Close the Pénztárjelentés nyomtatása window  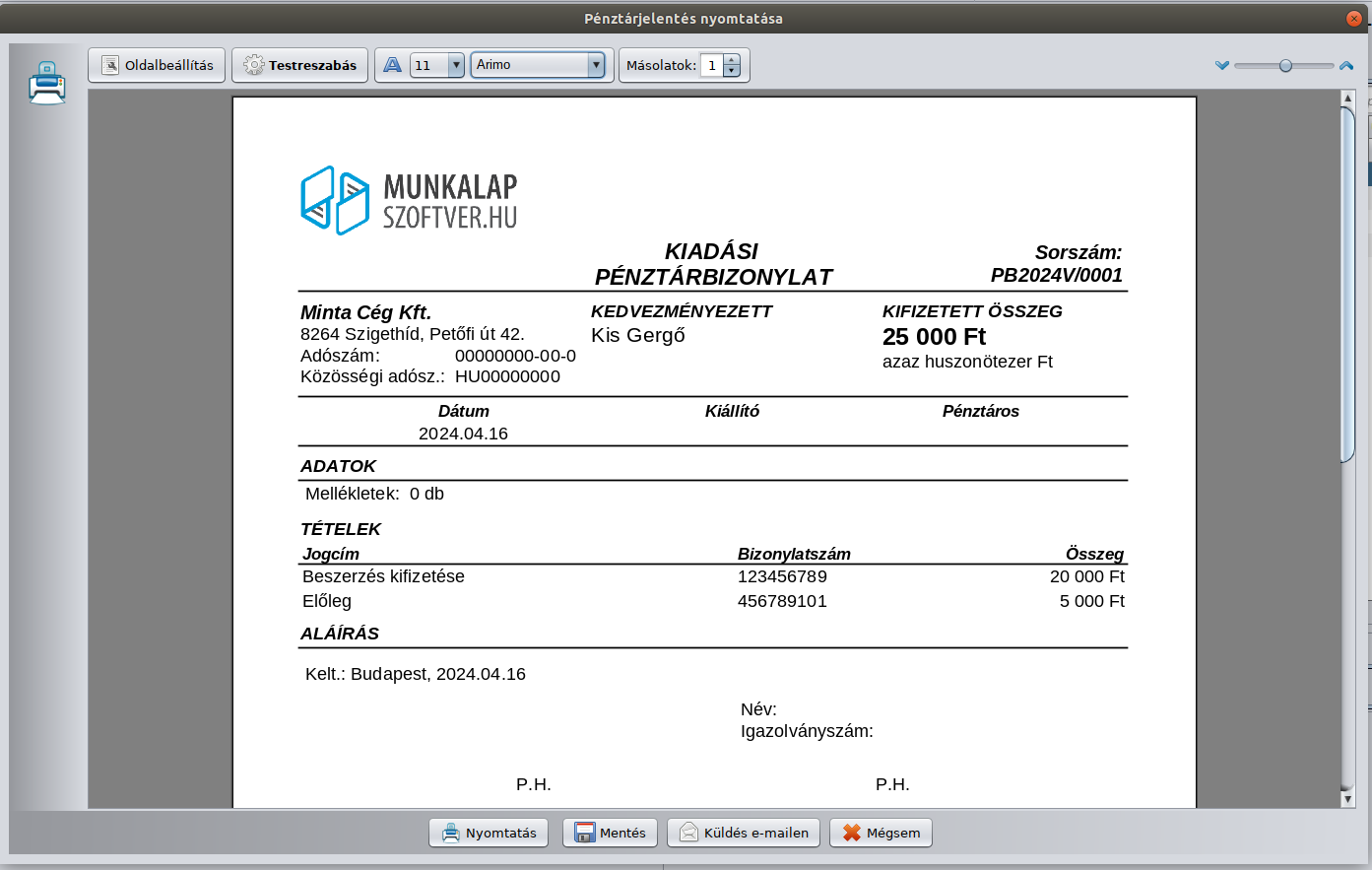pyautogui.click(x=1353, y=18)
